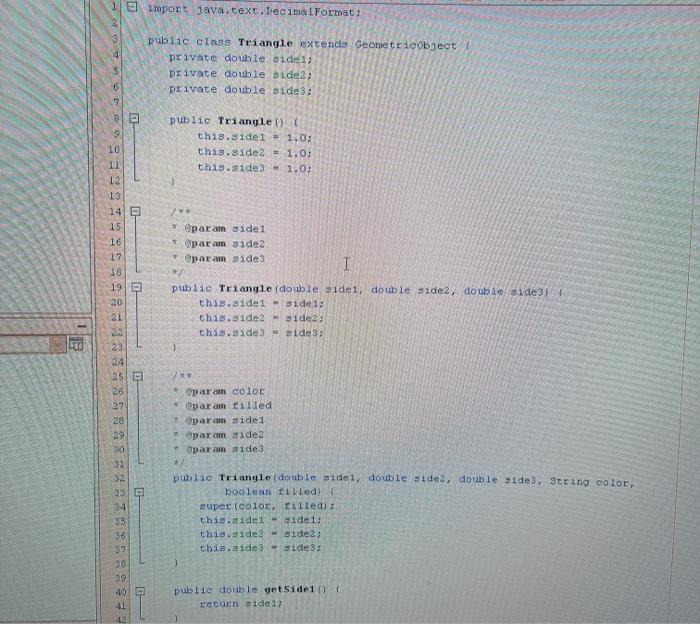700x624 pixels.
Task: Click 'this.side2 = side2;' on line 21
Action: point(261,318)
